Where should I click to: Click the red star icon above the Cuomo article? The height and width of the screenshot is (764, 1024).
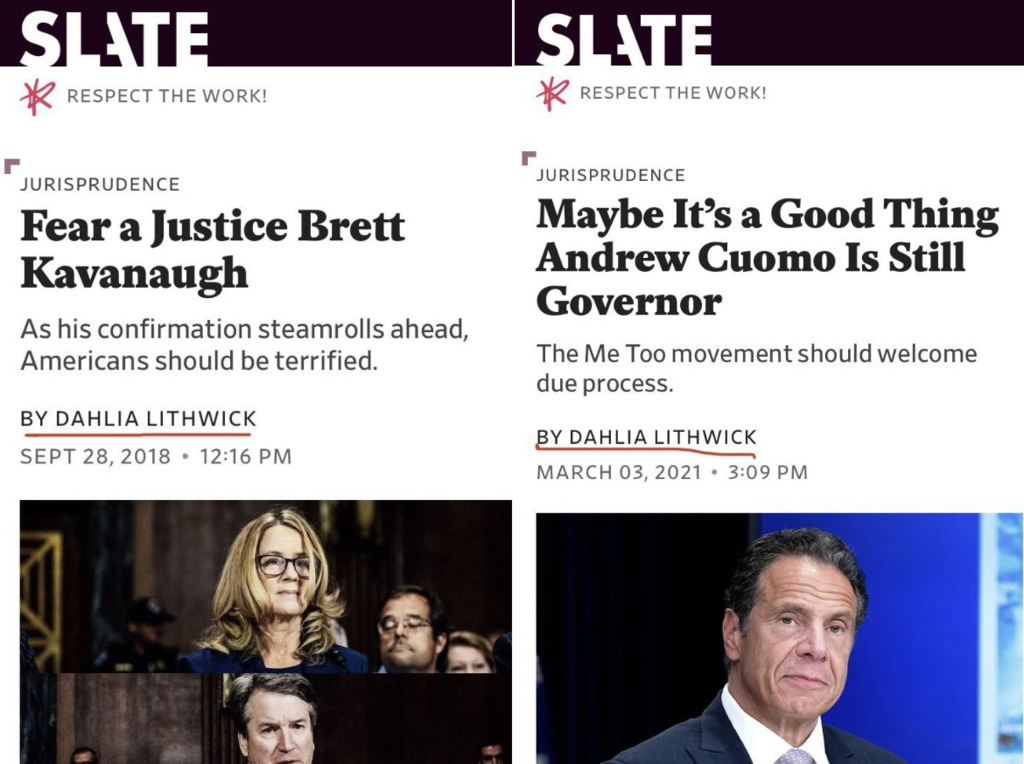click(x=552, y=93)
